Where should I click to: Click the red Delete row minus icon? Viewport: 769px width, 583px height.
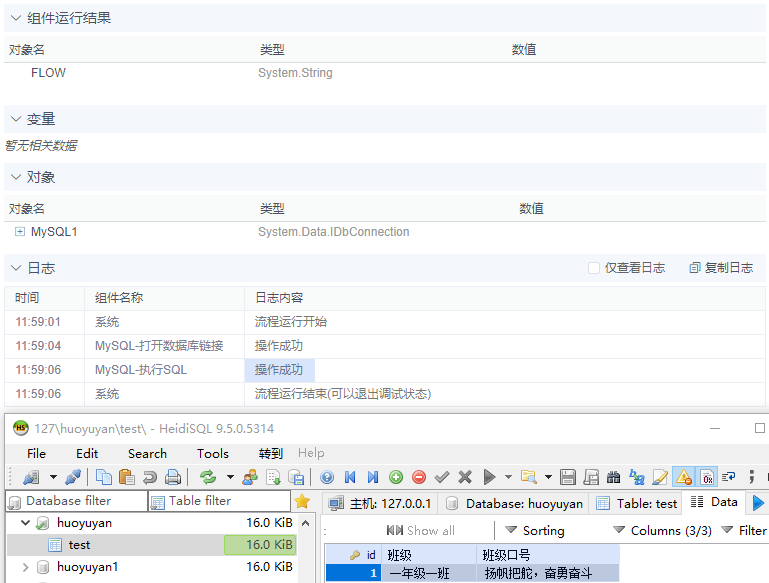pos(419,477)
